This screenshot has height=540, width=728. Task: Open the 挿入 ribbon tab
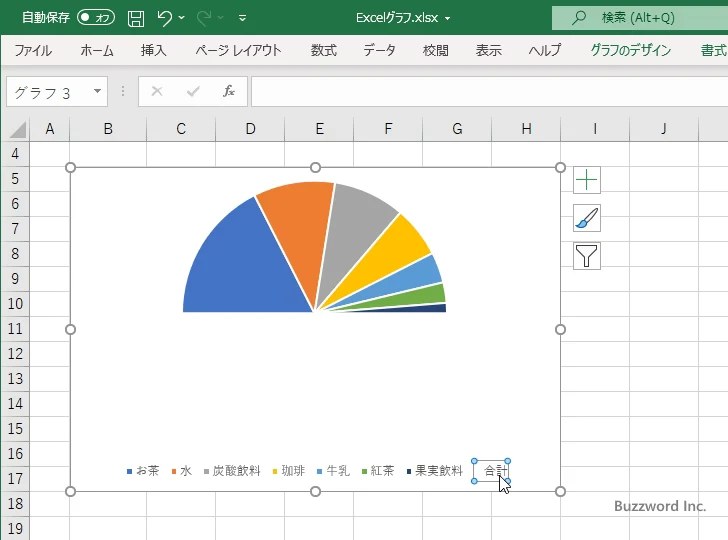(x=154, y=50)
